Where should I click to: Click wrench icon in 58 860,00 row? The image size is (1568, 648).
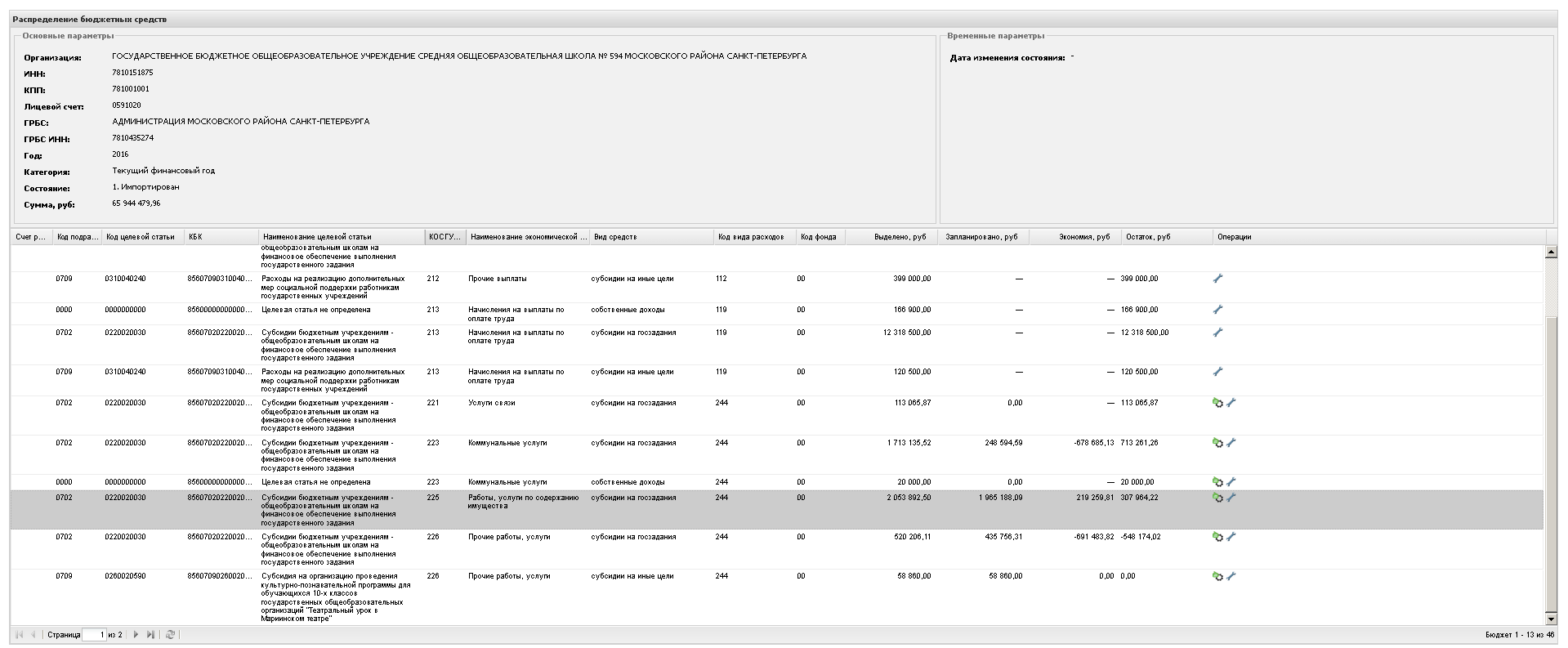pyautogui.click(x=1231, y=576)
